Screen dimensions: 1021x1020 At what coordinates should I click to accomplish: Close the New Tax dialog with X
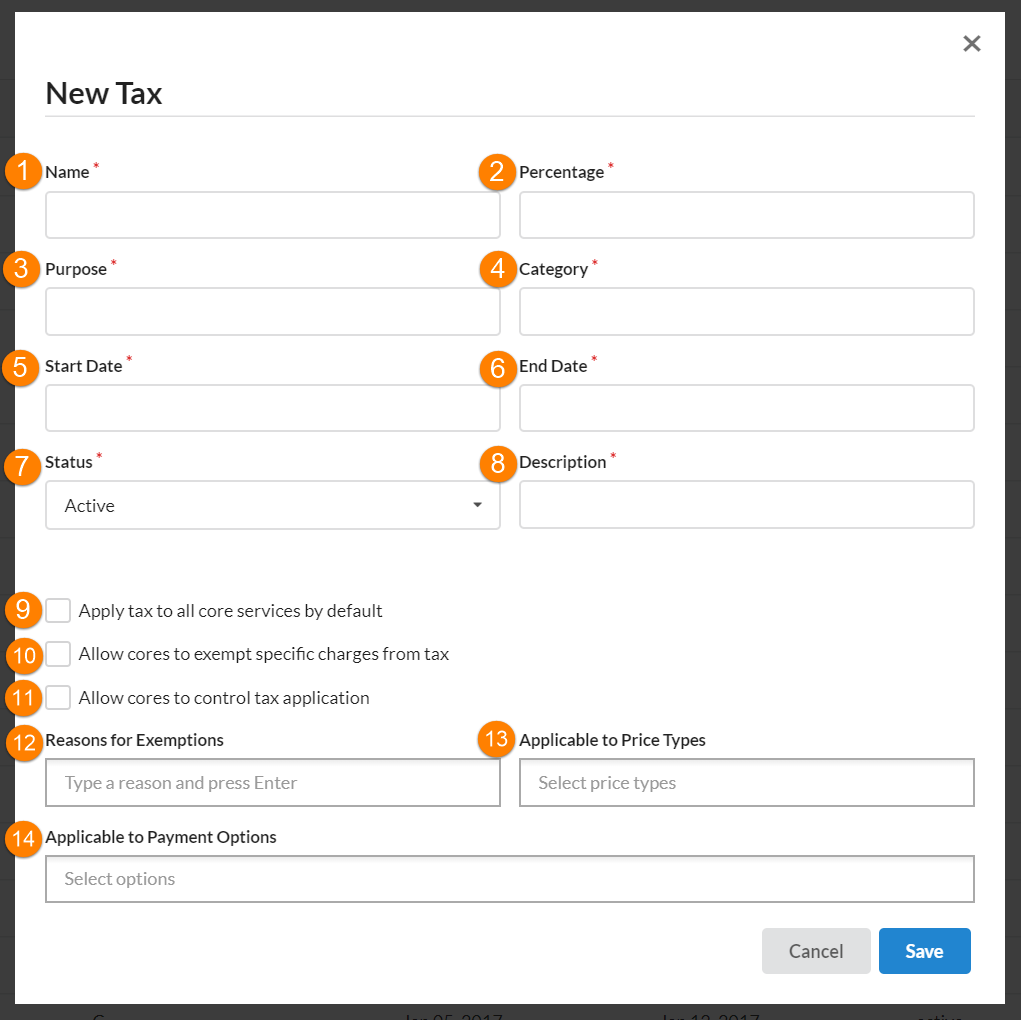pos(971,43)
